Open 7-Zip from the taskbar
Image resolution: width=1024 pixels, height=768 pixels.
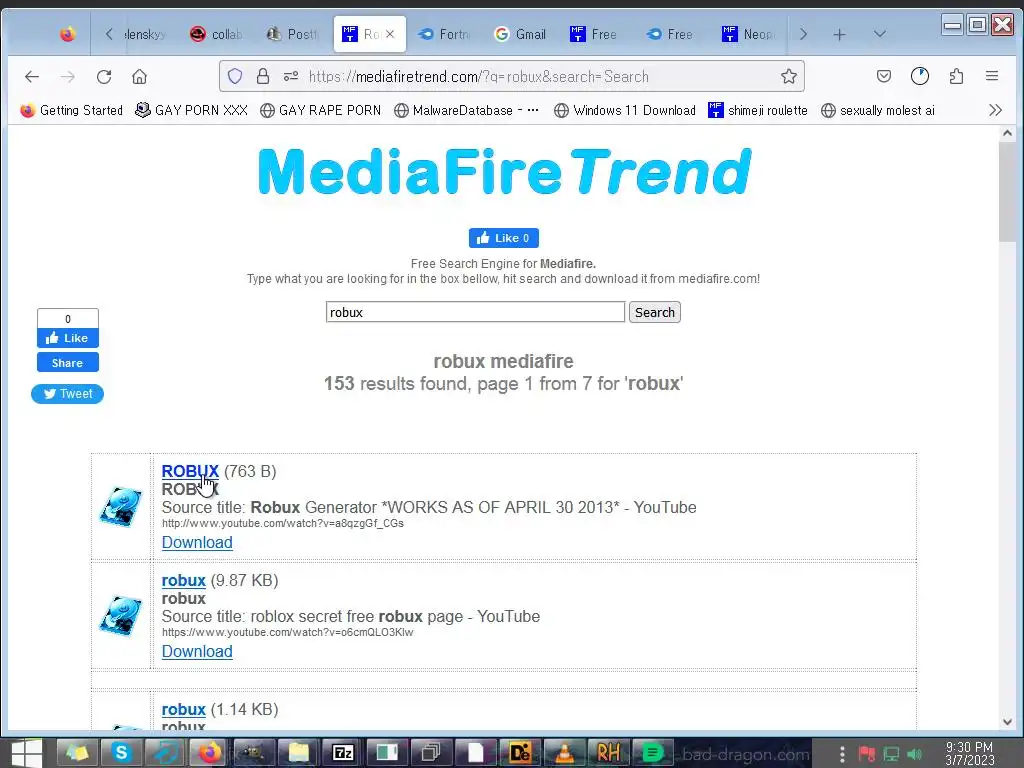pos(343,752)
